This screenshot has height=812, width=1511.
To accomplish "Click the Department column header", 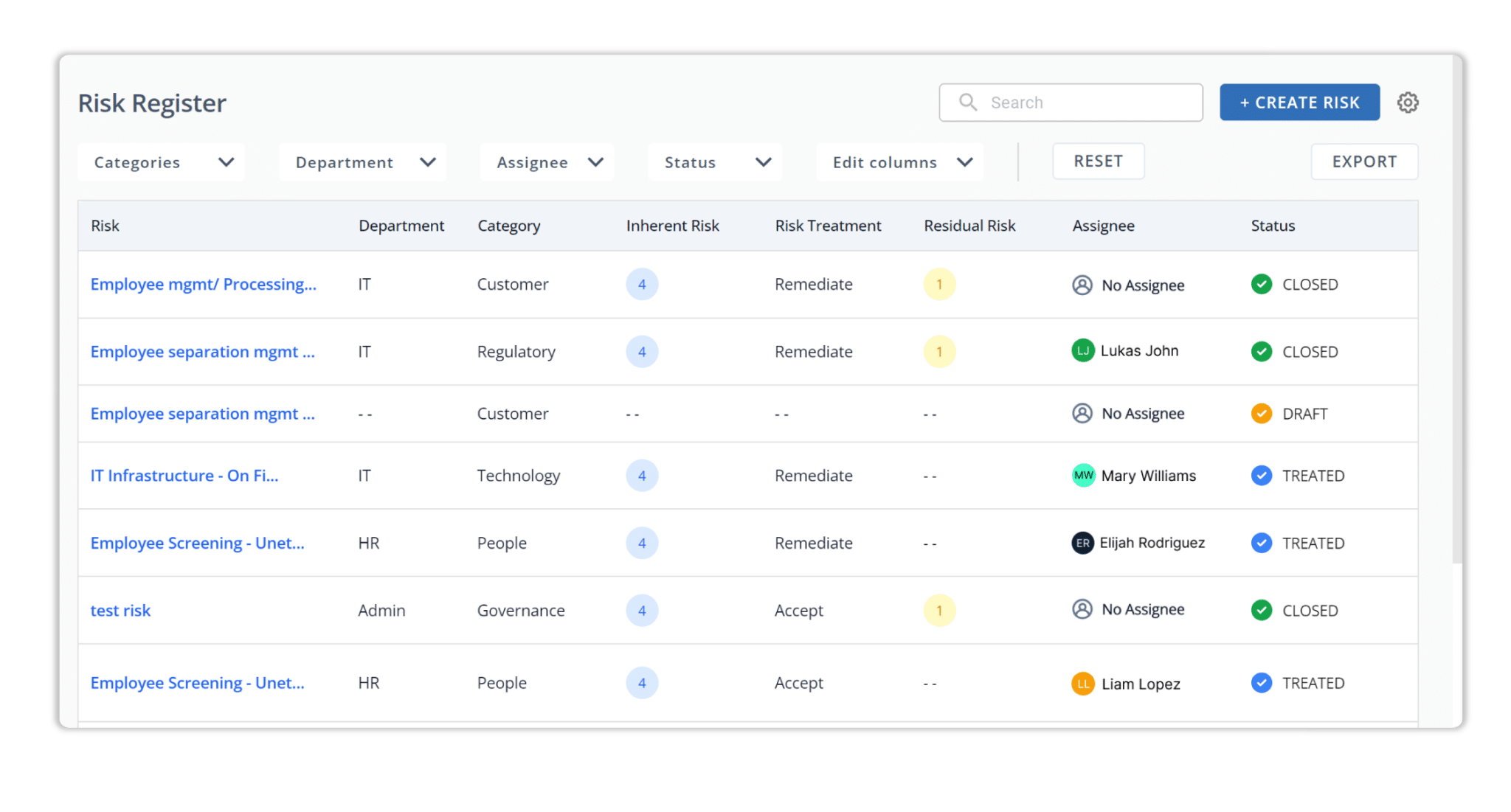I will [401, 226].
